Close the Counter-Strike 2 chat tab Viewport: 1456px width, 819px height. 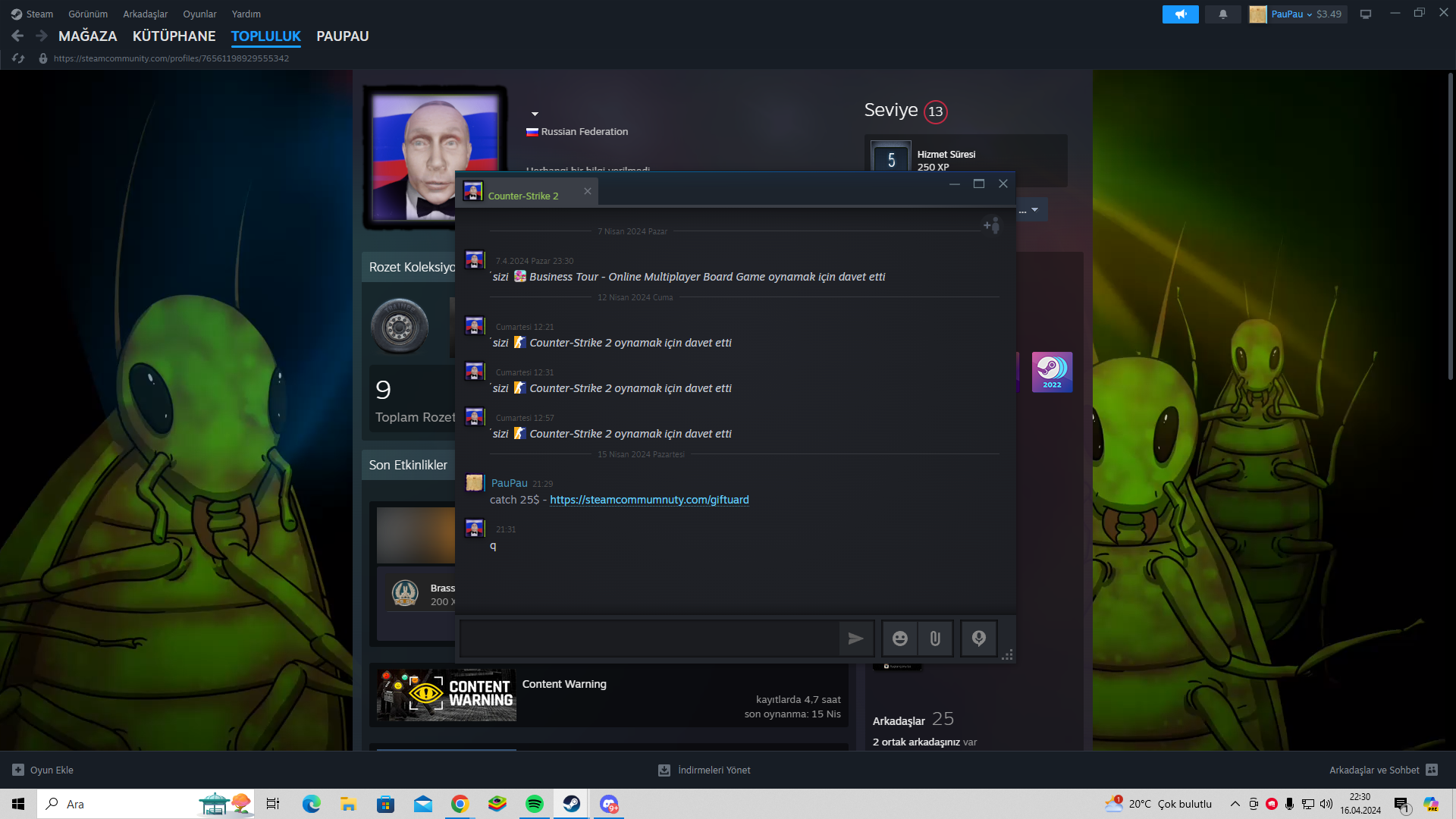[588, 191]
